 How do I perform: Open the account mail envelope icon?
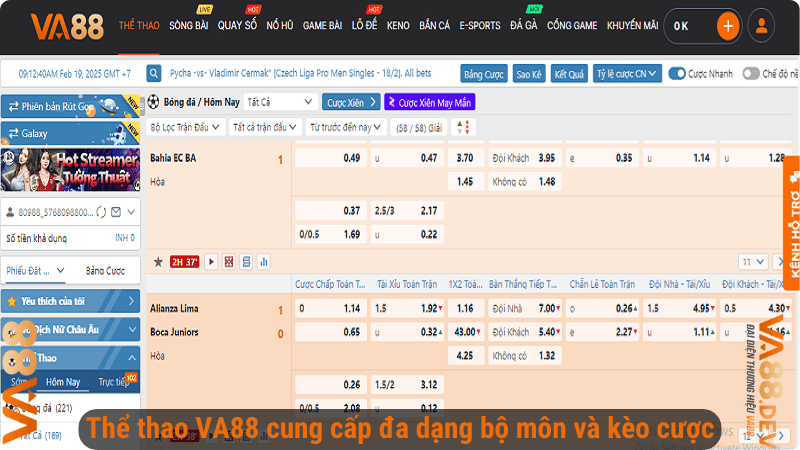pyautogui.click(x=117, y=212)
